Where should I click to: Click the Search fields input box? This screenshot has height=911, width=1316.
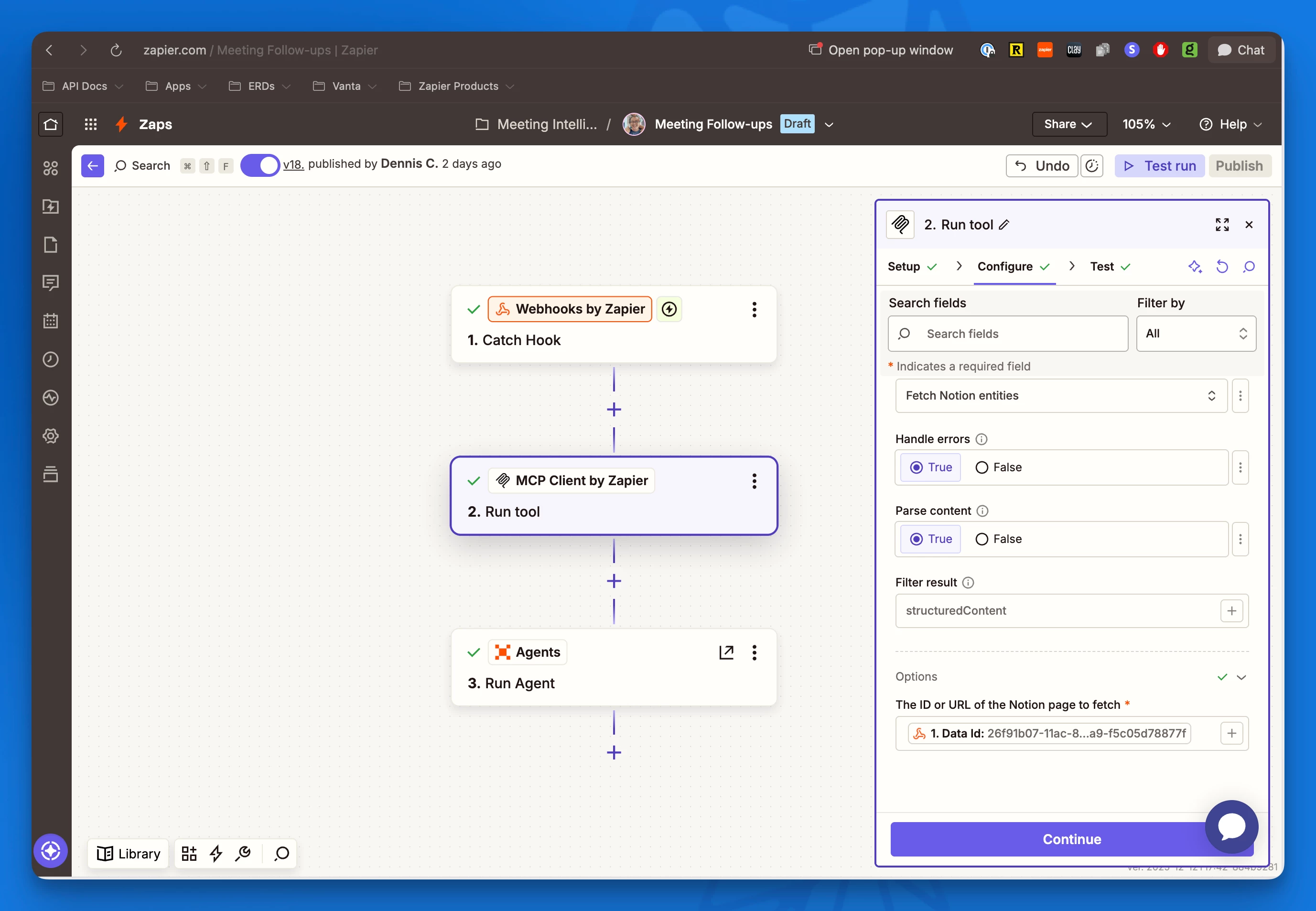tap(1008, 333)
